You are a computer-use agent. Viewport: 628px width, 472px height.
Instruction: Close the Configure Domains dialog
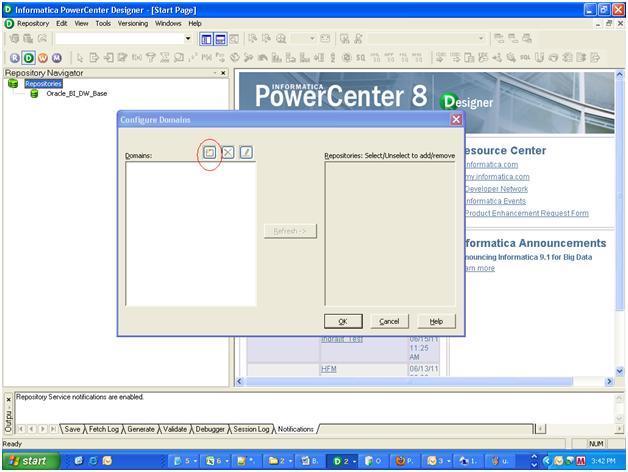456,119
